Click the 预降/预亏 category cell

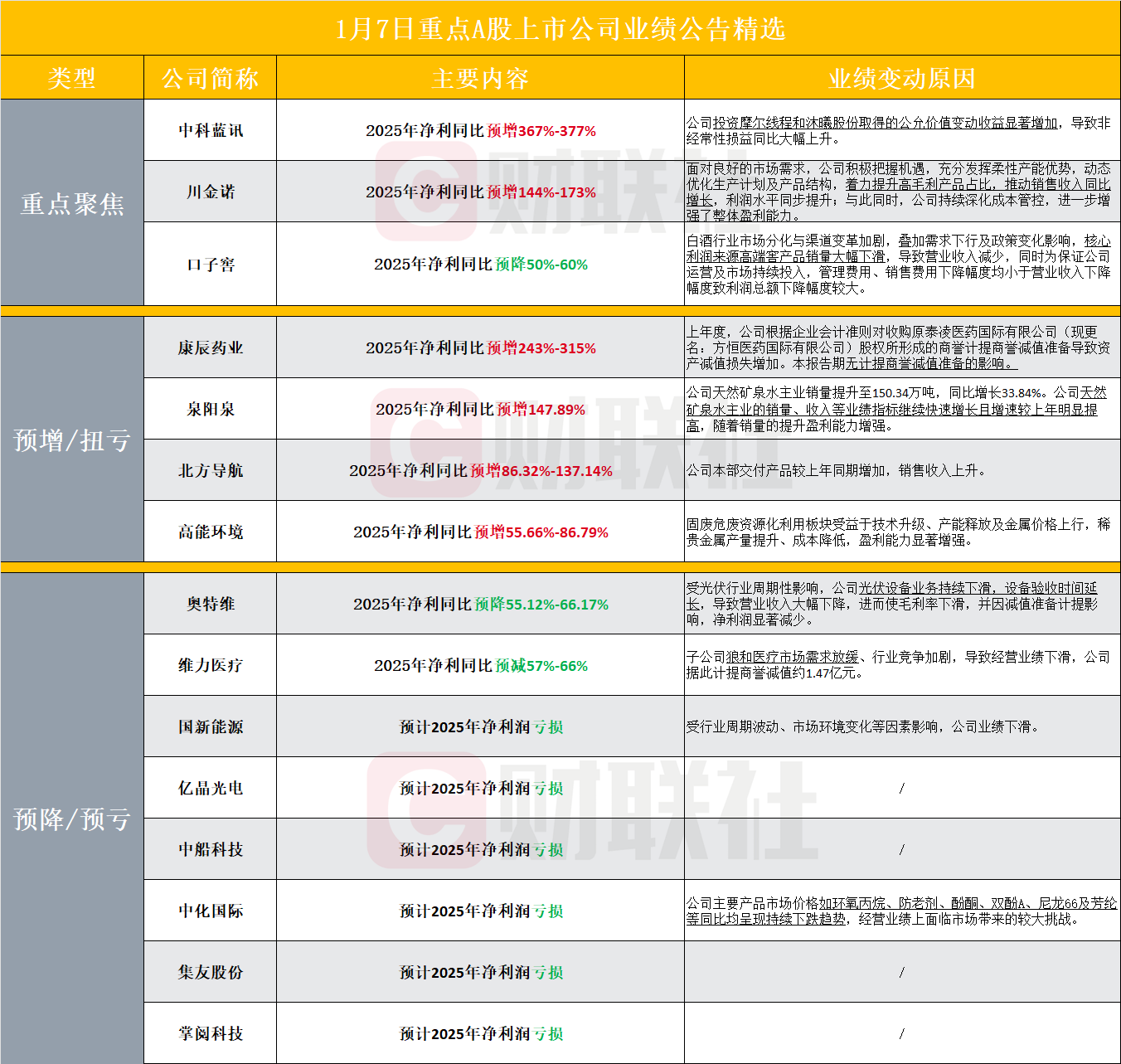72,819
